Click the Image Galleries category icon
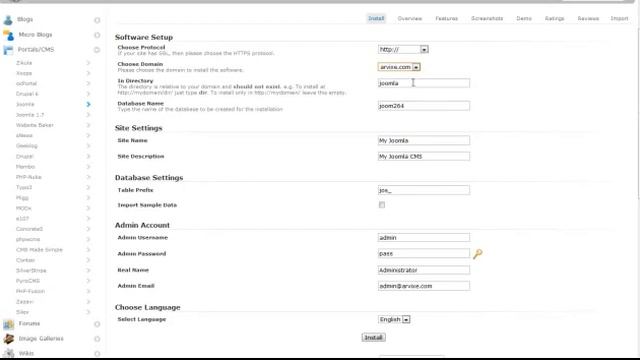This screenshot has height=360, width=640. click(9, 339)
